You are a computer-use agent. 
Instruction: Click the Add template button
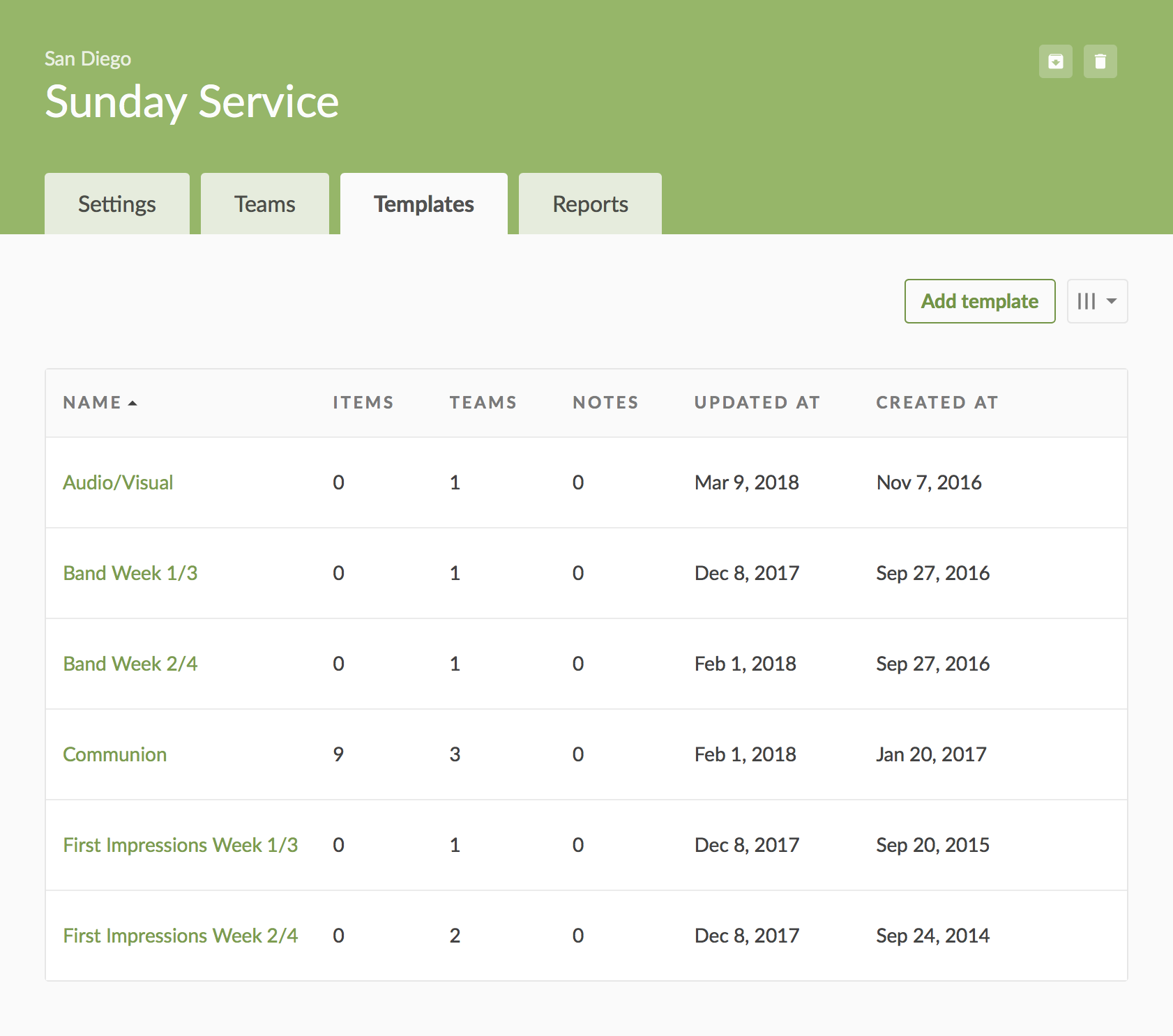pos(980,301)
